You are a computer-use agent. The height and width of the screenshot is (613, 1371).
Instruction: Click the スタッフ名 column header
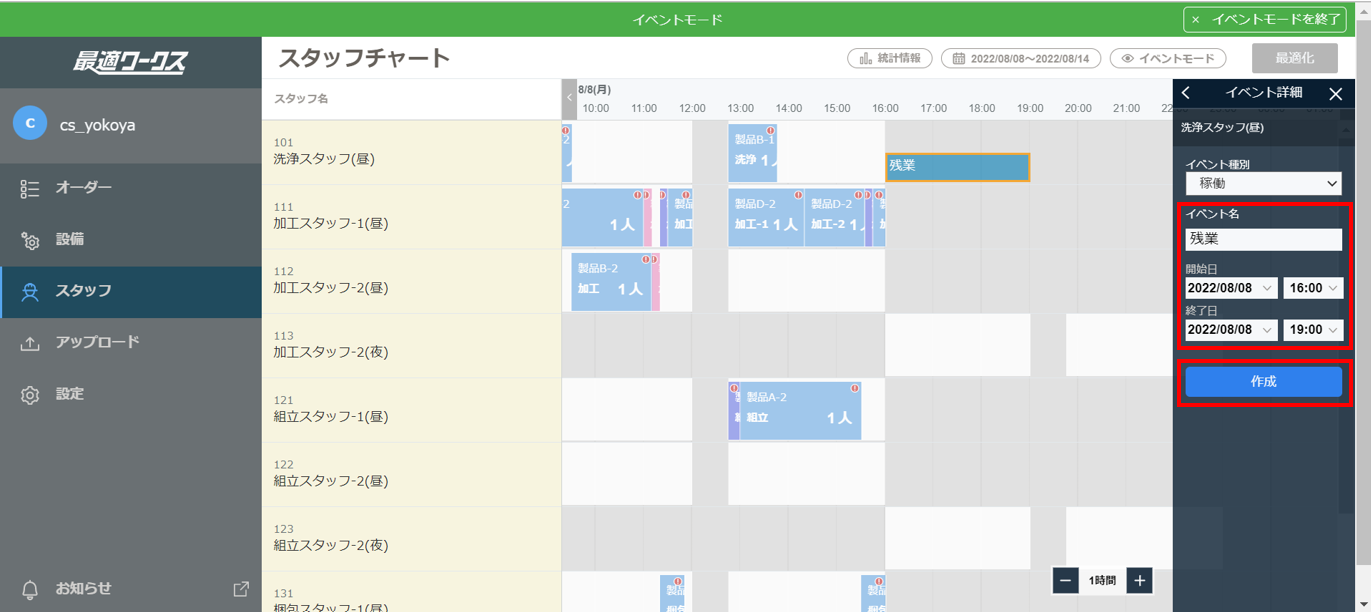pyautogui.click(x=301, y=99)
